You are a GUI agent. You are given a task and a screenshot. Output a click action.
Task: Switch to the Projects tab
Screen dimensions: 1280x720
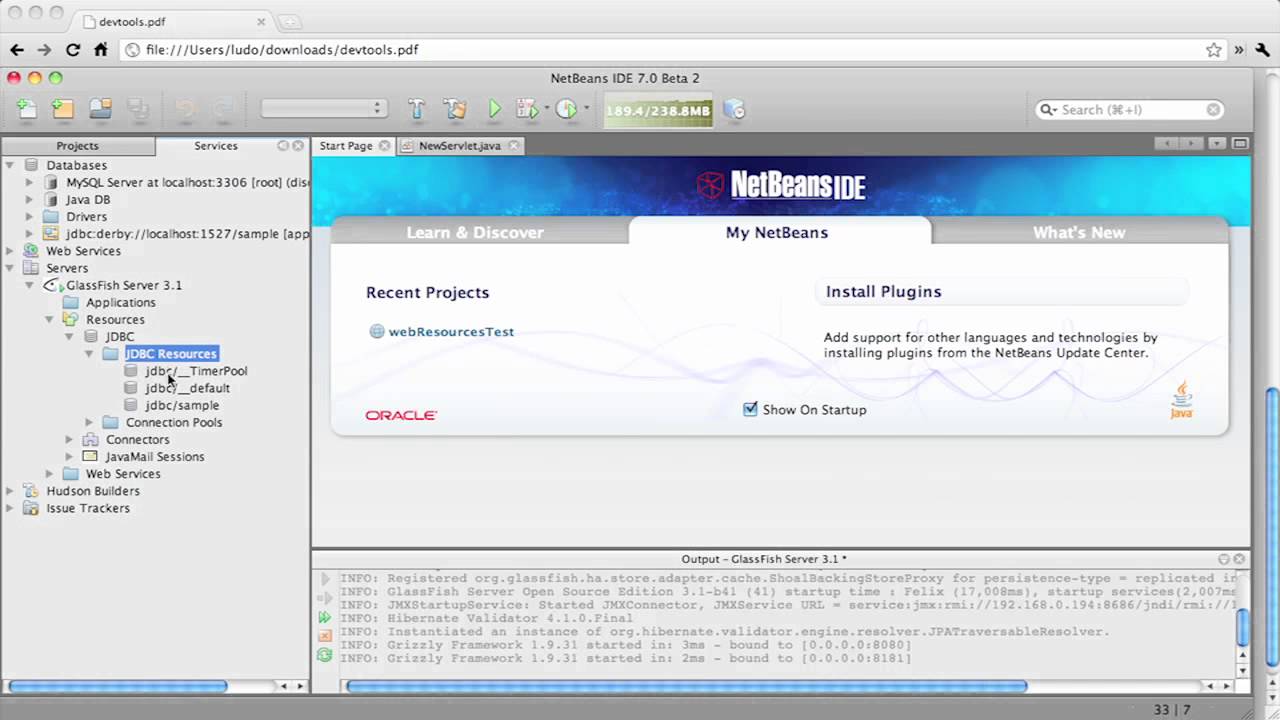click(x=77, y=146)
